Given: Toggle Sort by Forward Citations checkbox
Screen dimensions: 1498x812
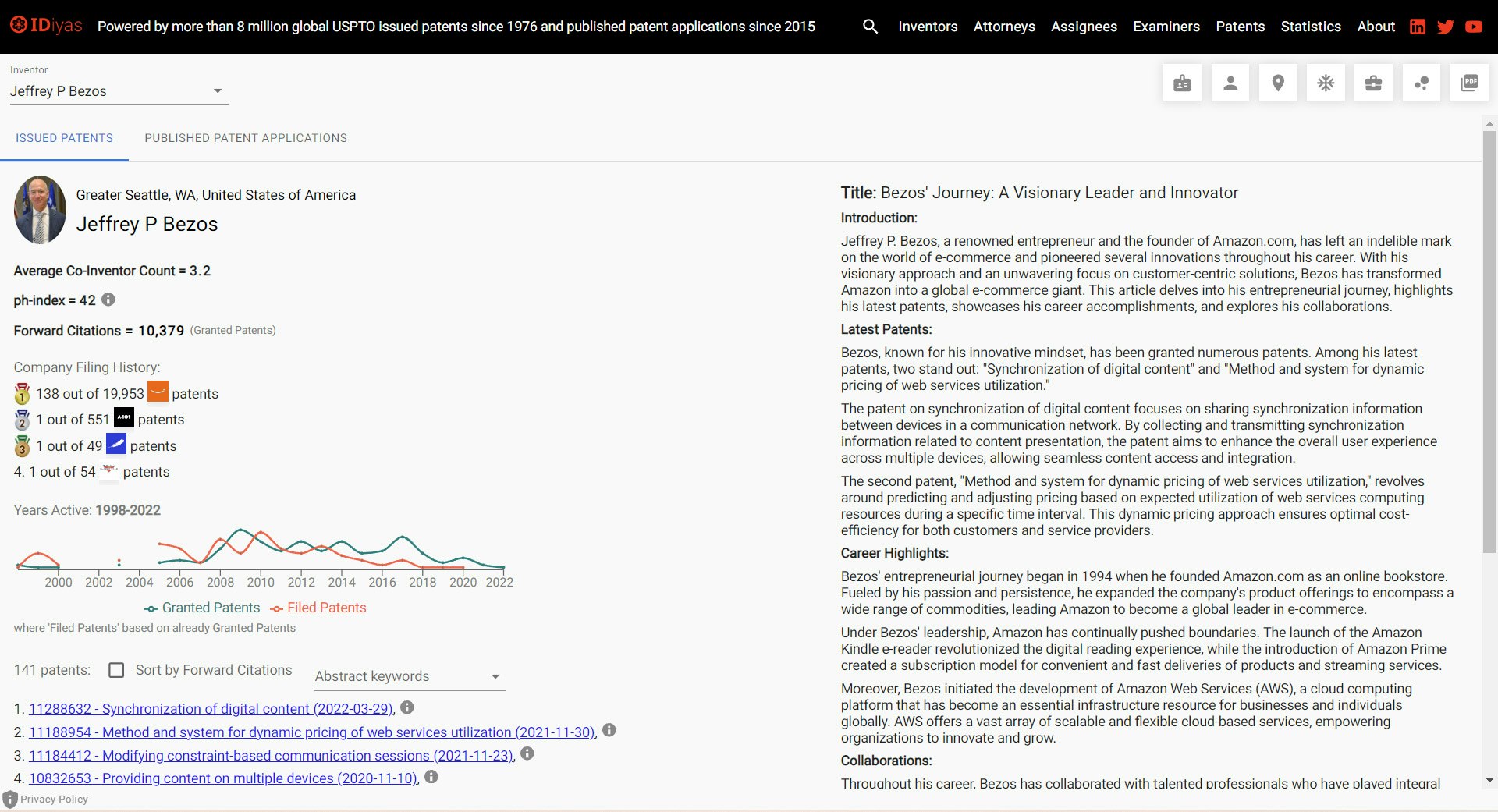Looking at the screenshot, I should [116, 670].
